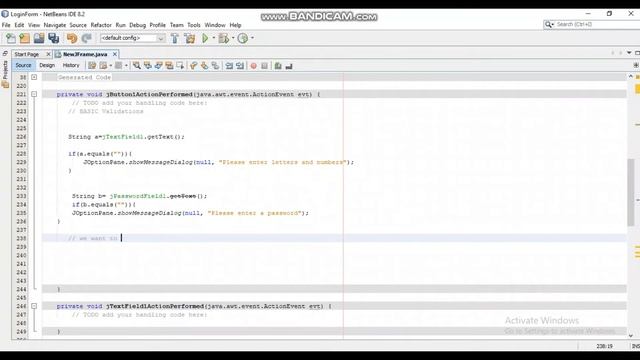
Task: Open the Forward history dropdown arrow
Action: 126,66
